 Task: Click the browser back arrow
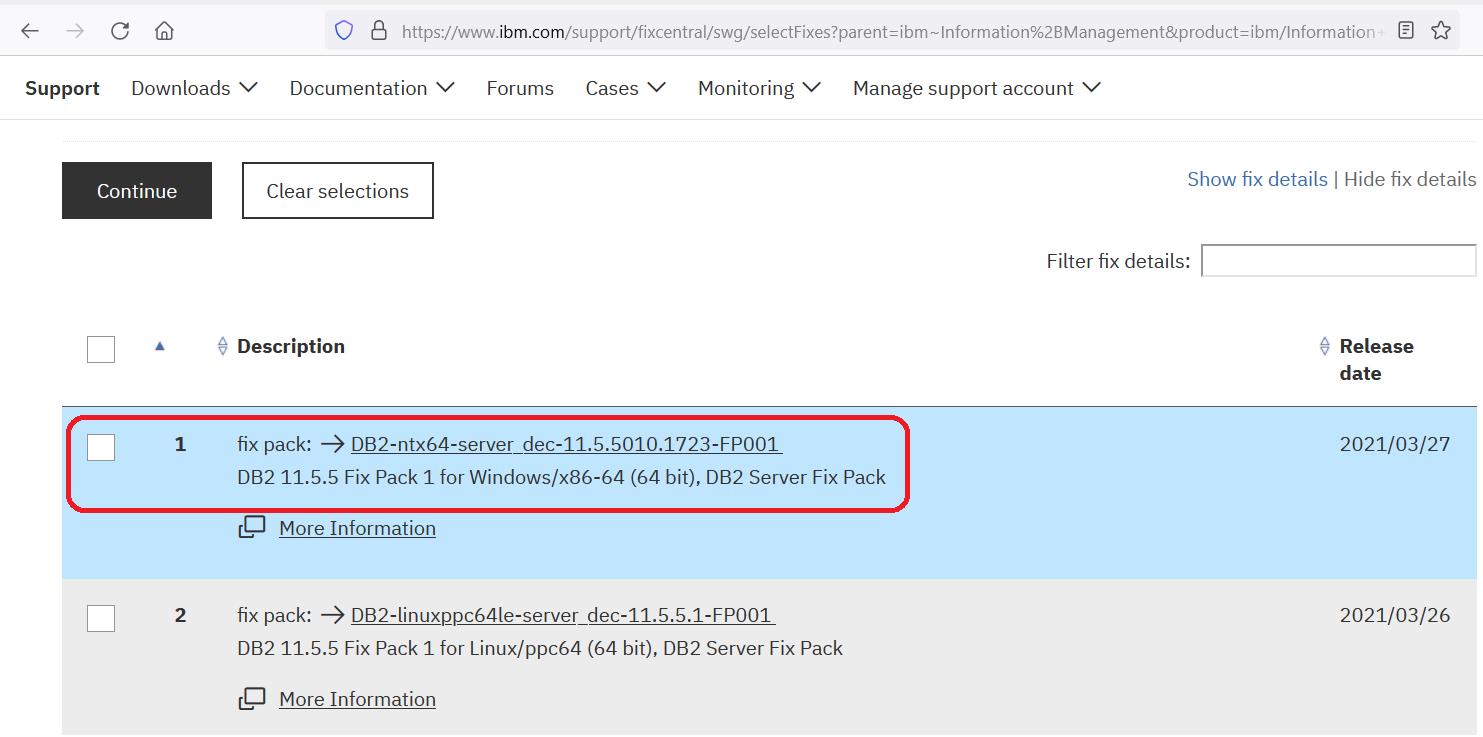click(x=30, y=31)
